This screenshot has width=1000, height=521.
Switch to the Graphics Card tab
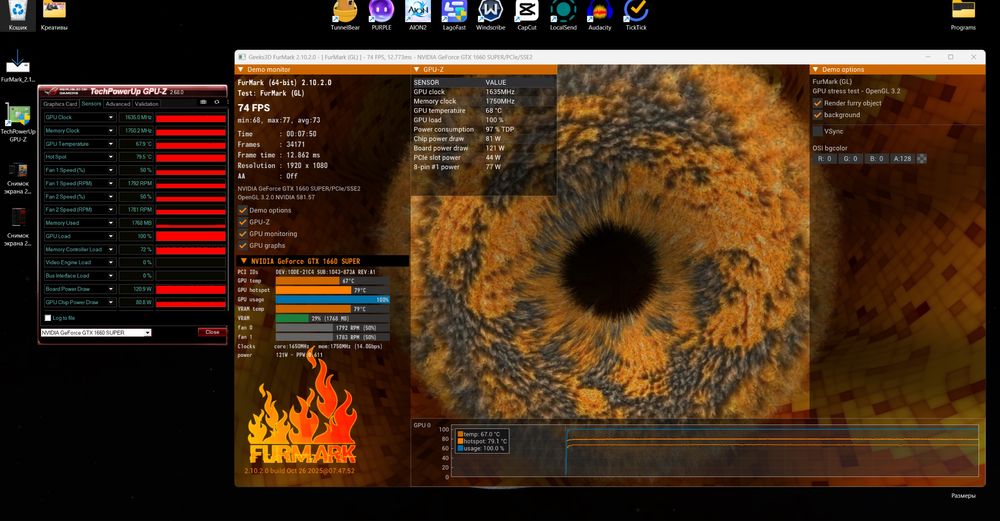(x=60, y=104)
